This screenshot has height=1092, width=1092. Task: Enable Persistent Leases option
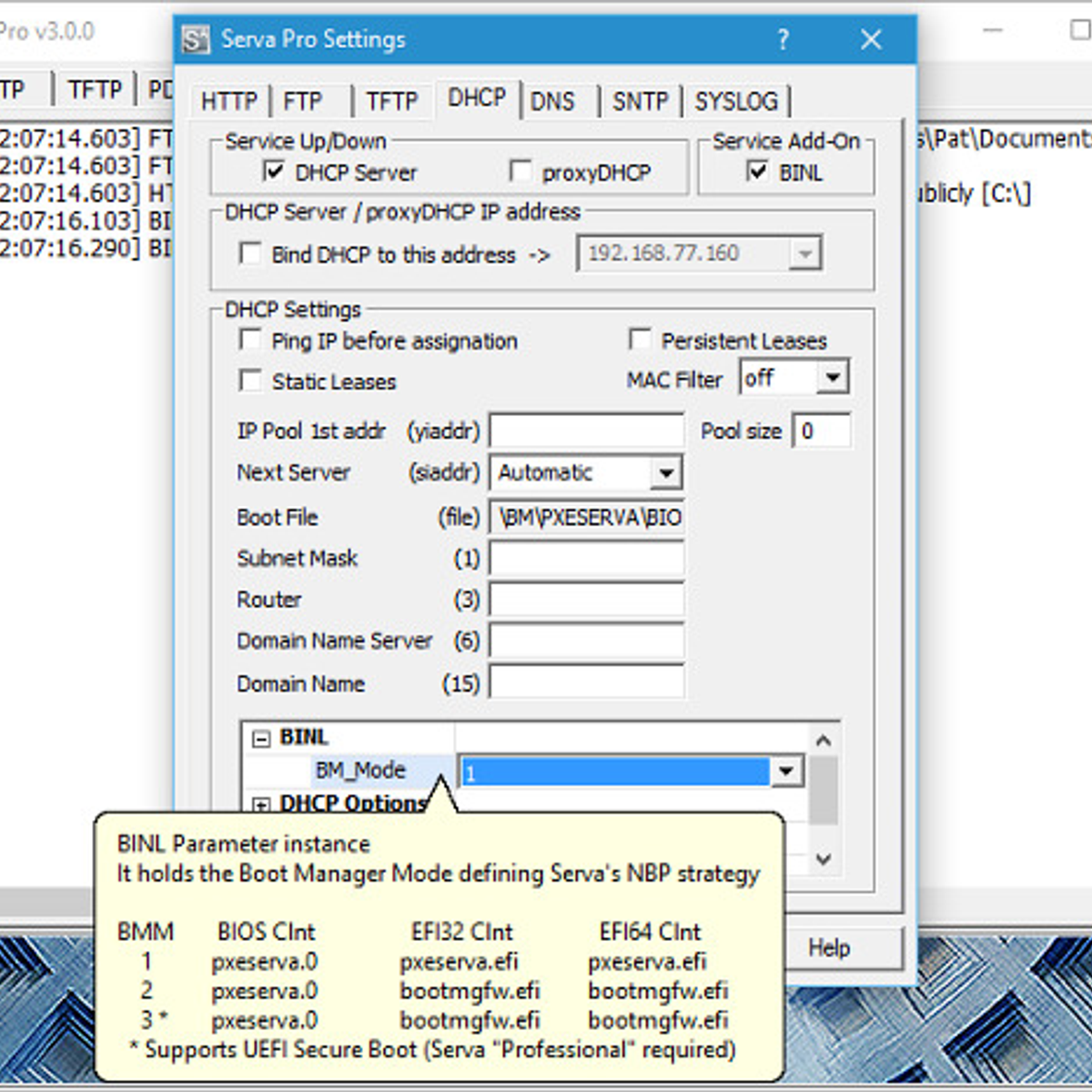pos(640,340)
